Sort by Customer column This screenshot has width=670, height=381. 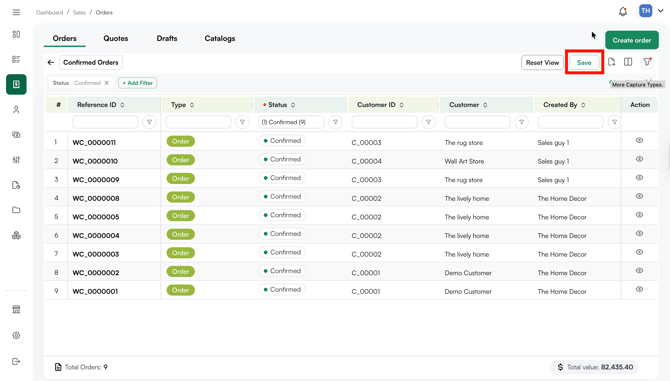click(x=485, y=105)
